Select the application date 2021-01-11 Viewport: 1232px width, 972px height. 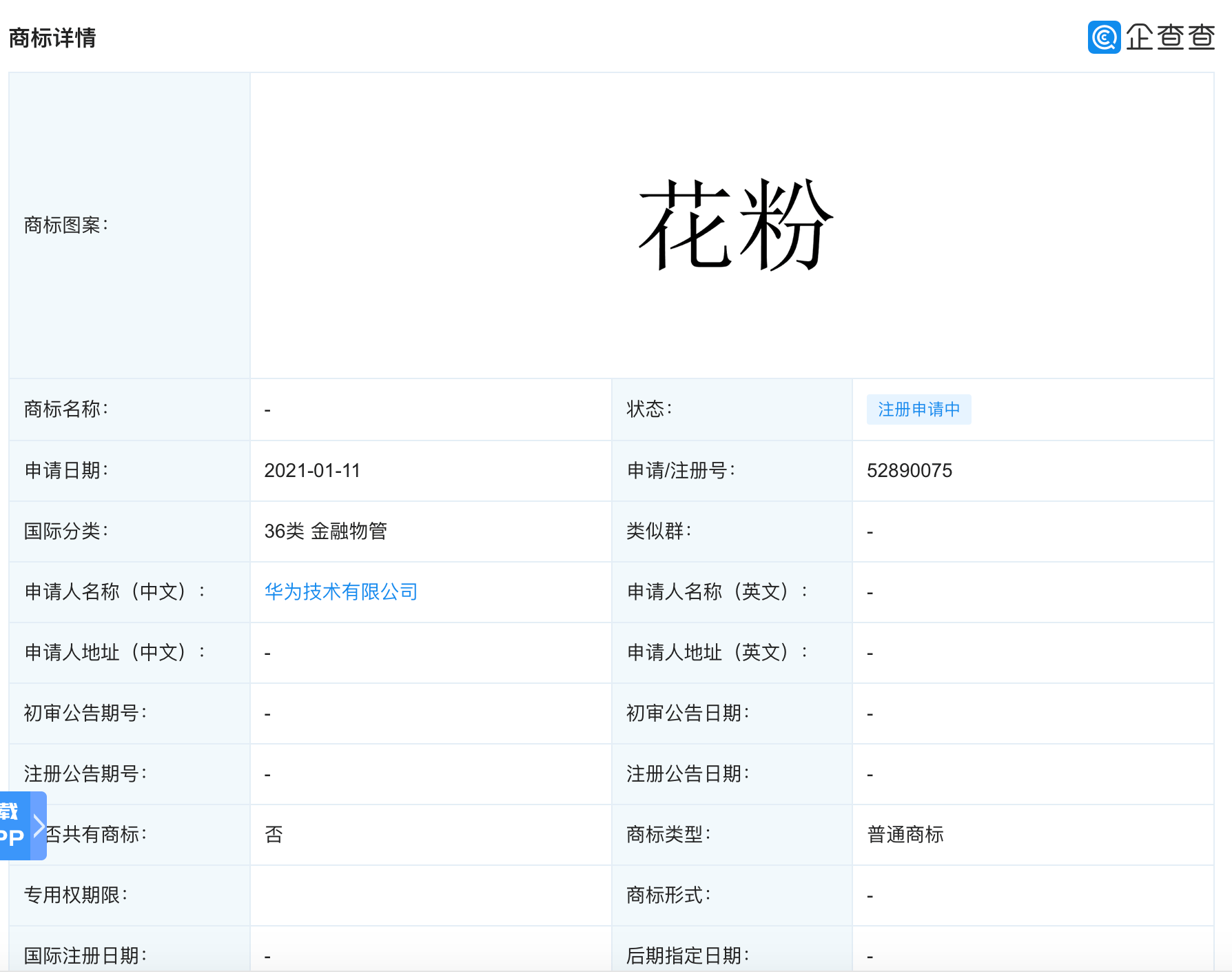tap(312, 471)
